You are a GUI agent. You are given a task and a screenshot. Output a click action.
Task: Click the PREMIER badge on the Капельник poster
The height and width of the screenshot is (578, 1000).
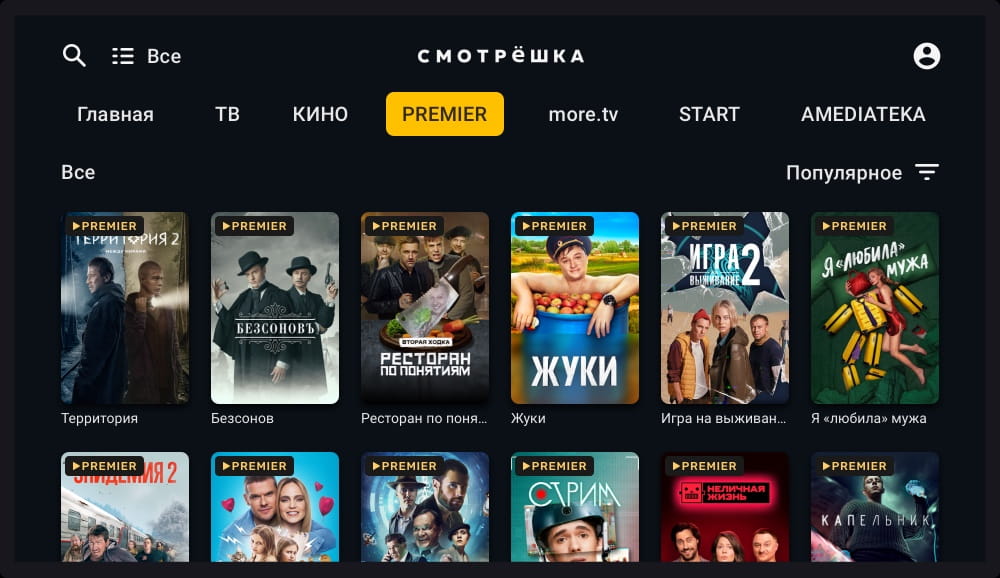[853, 466]
